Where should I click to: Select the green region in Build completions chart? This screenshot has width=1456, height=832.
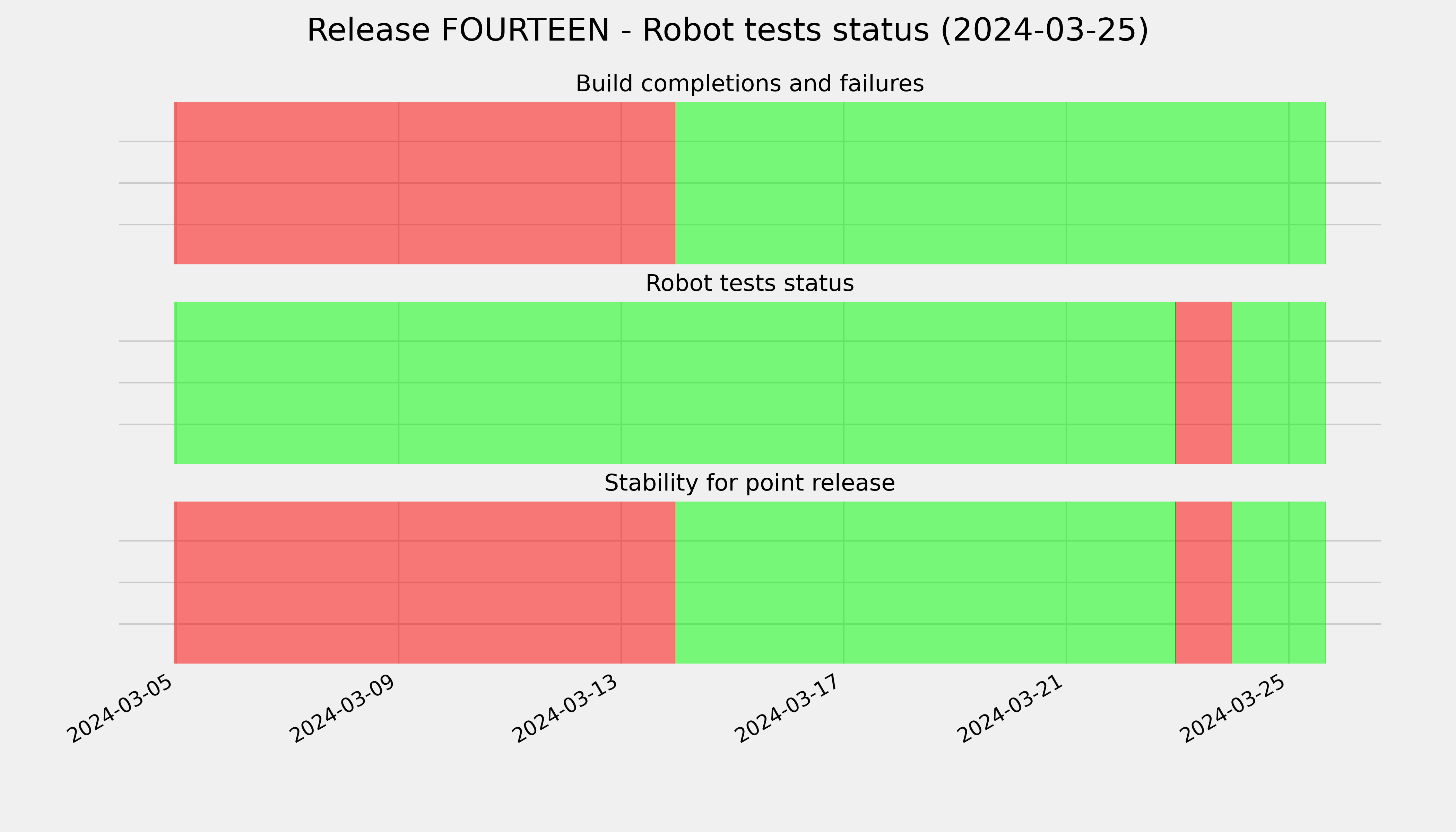pos(1000,183)
